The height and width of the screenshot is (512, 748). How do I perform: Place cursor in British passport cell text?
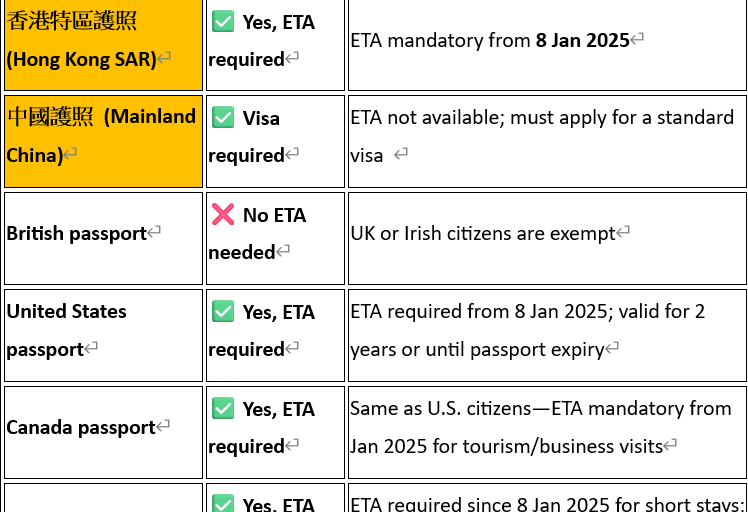(x=77, y=233)
